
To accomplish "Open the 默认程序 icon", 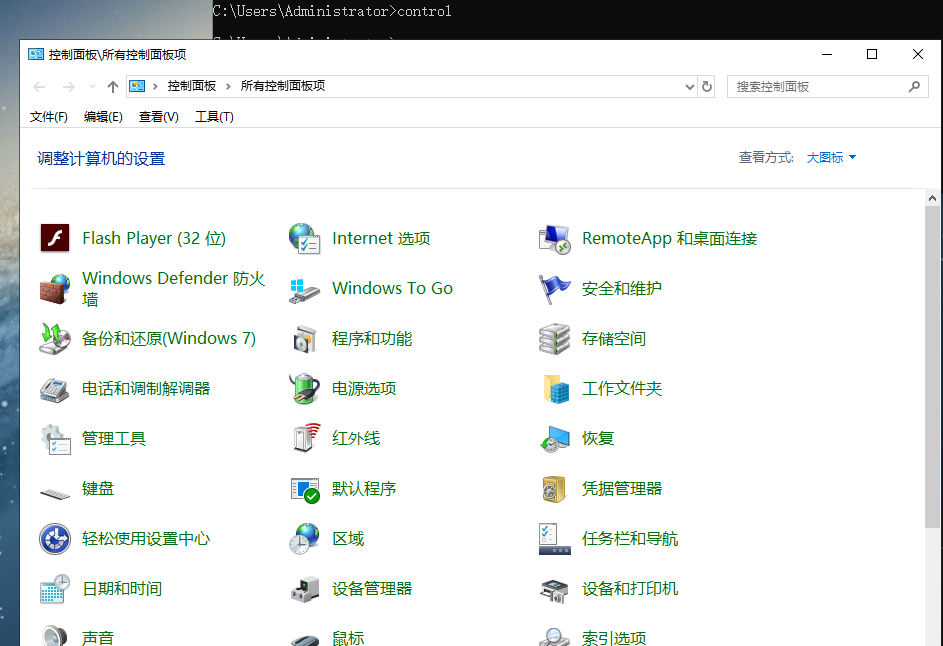I will (305, 490).
